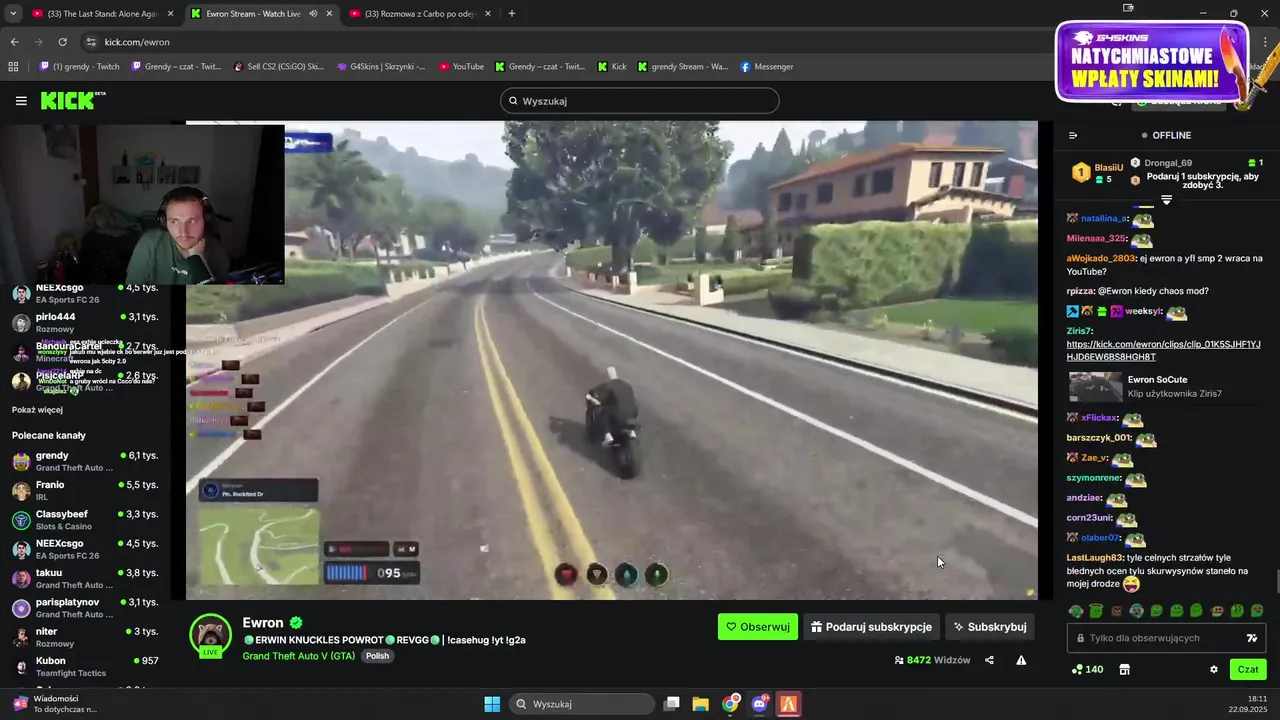This screenshot has height=720, width=1280.
Task: Click Ewron's channel avatar with the LIVE badge
Action: coord(210,635)
